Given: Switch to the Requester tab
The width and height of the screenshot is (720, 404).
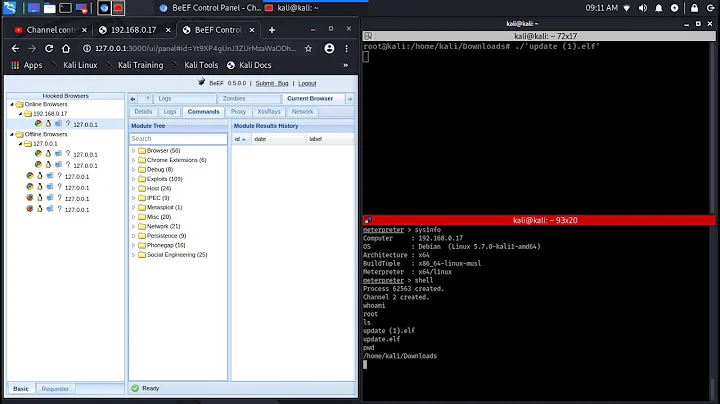Looking at the screenshot, I should [55, 389].
